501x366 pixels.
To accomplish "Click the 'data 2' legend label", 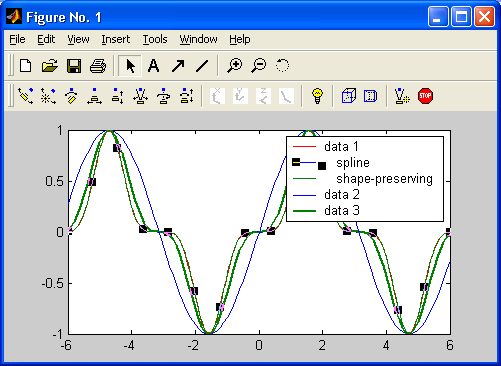I will (342, 195).
